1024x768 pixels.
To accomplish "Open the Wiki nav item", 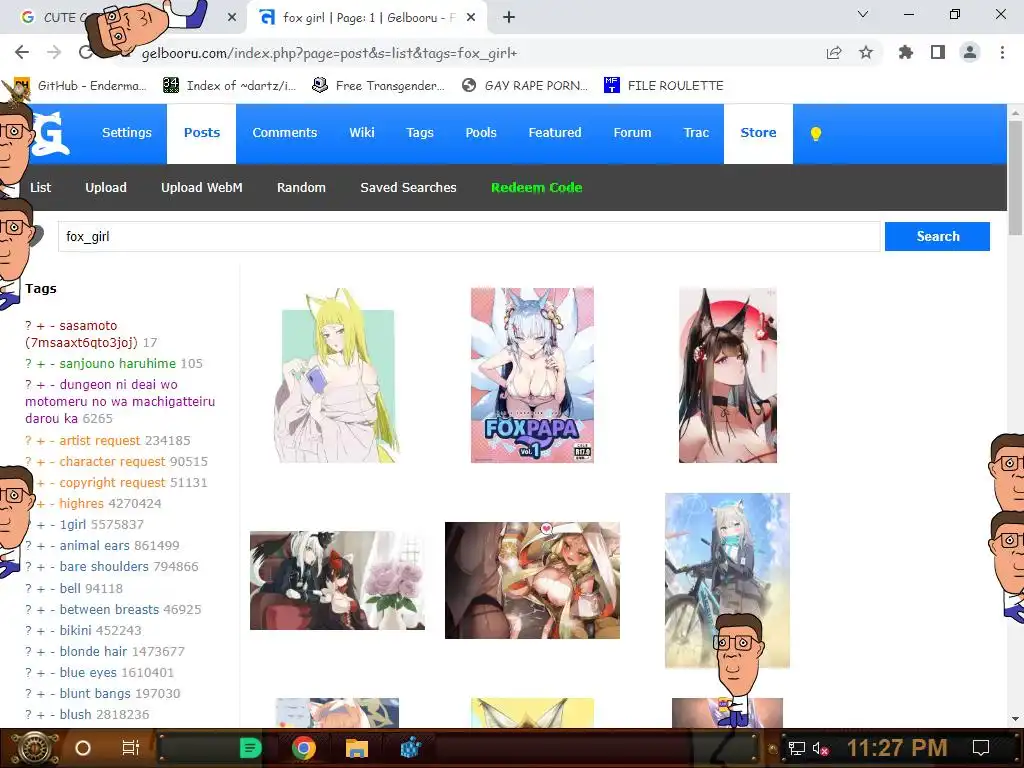I will (x=362, y=133).
